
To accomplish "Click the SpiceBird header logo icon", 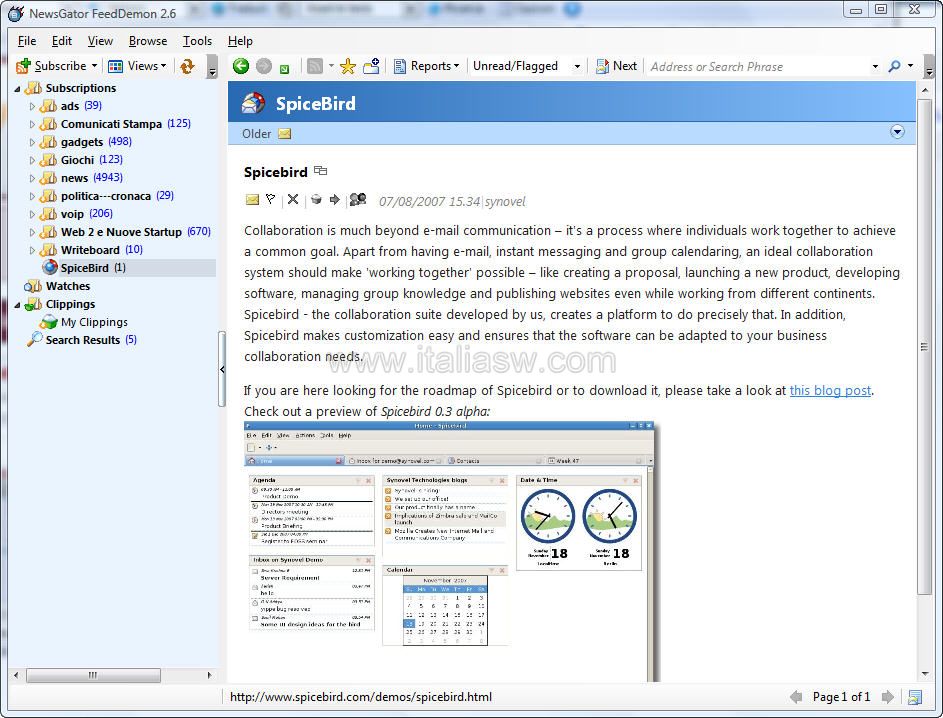I will coord(253,103).
